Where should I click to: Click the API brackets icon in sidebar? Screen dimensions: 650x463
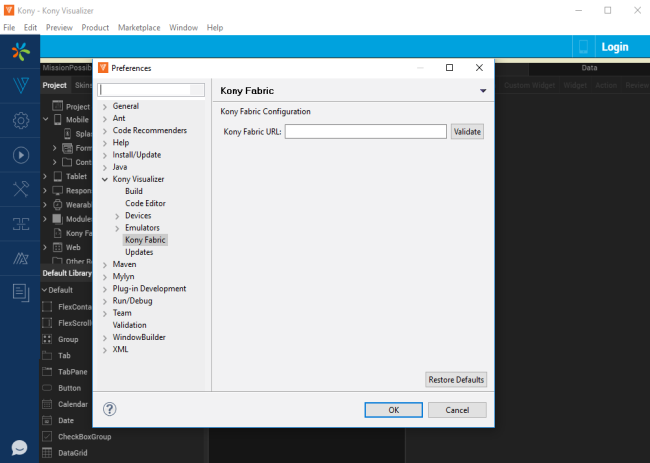[21, 224]
